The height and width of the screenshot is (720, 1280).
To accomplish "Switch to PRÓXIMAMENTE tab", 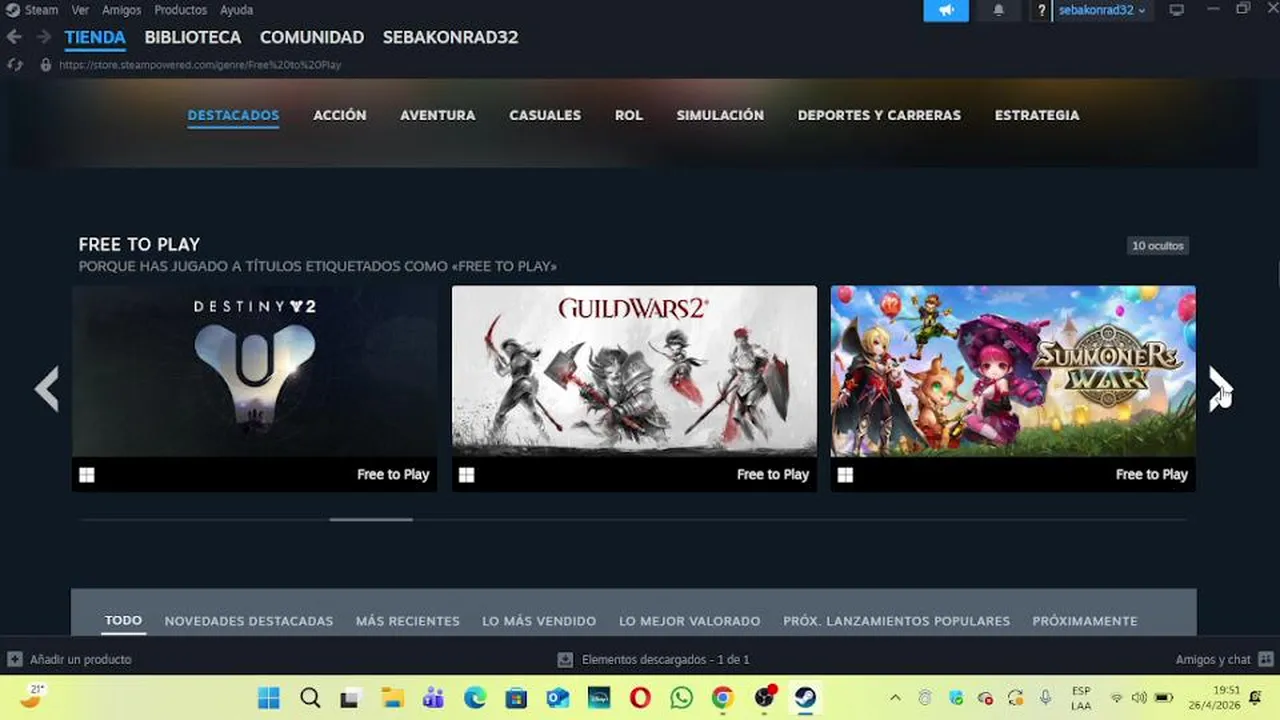I will coord(1085,621).
